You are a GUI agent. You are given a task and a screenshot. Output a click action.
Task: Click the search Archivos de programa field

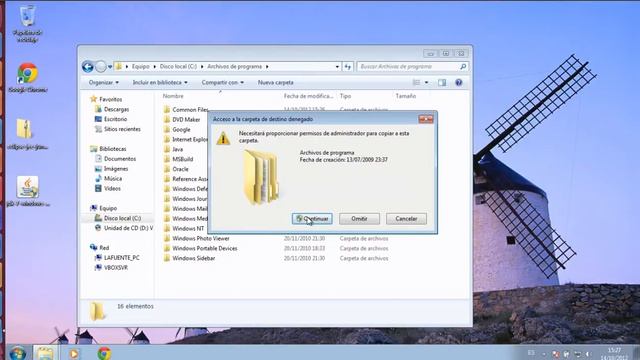click(x=408, y=67)
